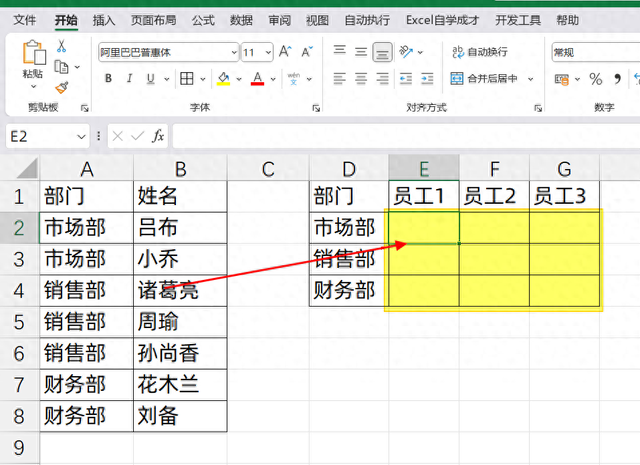640x465 pixels.
Task: Increase indent
Action: (427, 78)
